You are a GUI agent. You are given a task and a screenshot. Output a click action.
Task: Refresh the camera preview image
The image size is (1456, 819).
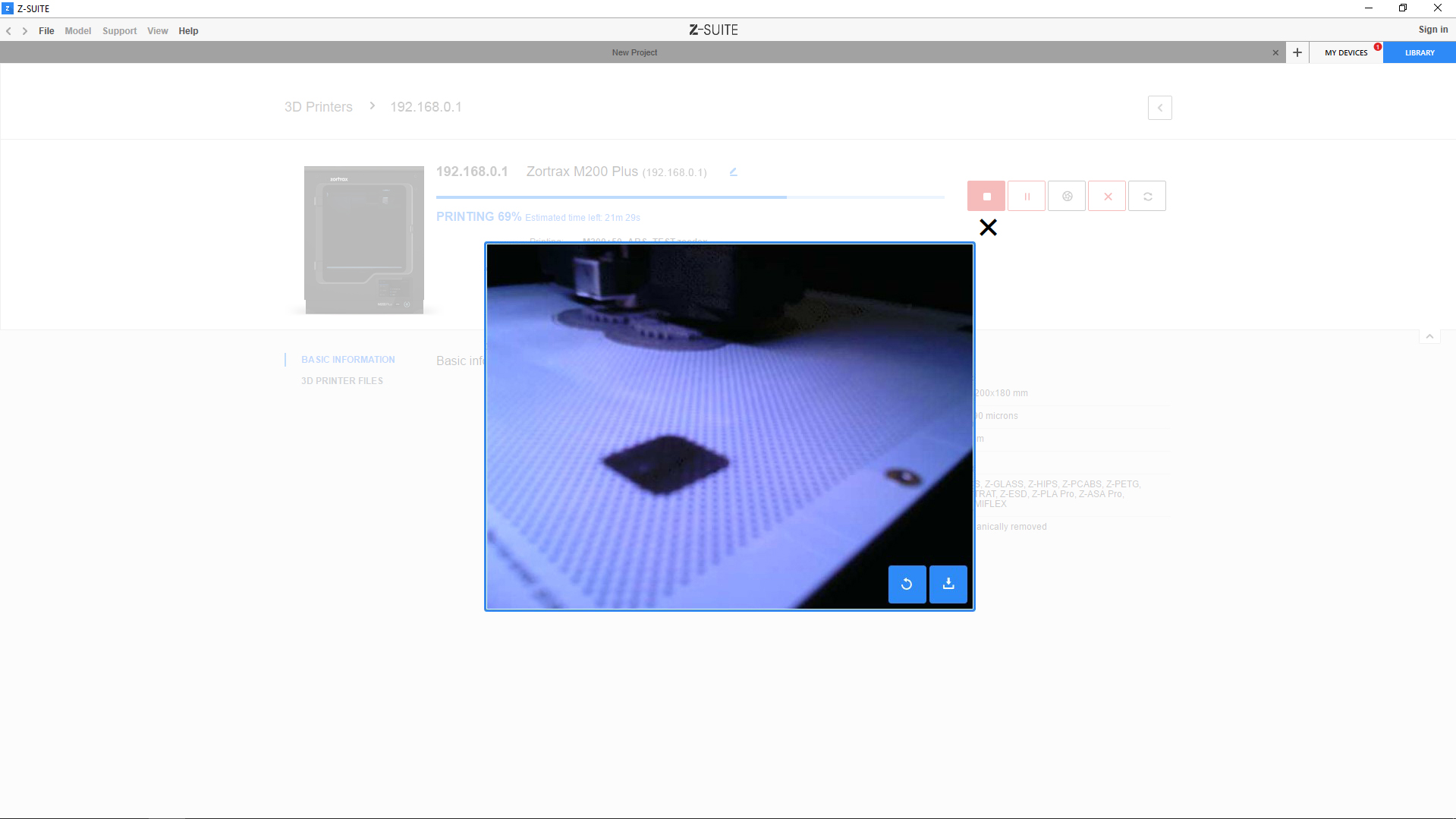pyautogui.click(x=907, y=584)
